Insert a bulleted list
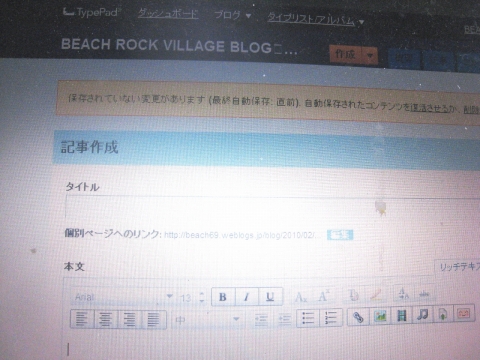Image resolution: width=480 pixels, height=360 pixels. click(x=308, y=318)
